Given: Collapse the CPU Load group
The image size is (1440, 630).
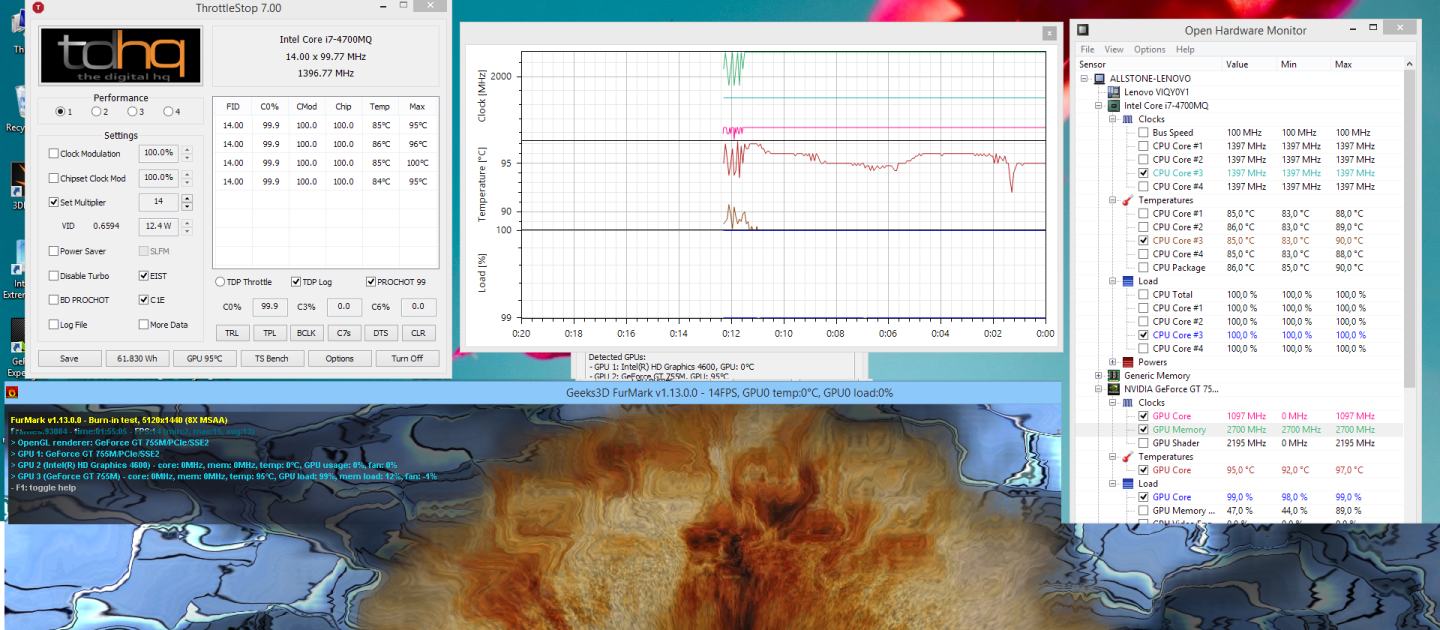Looking at the screenshot, I should coord(1114,281).
